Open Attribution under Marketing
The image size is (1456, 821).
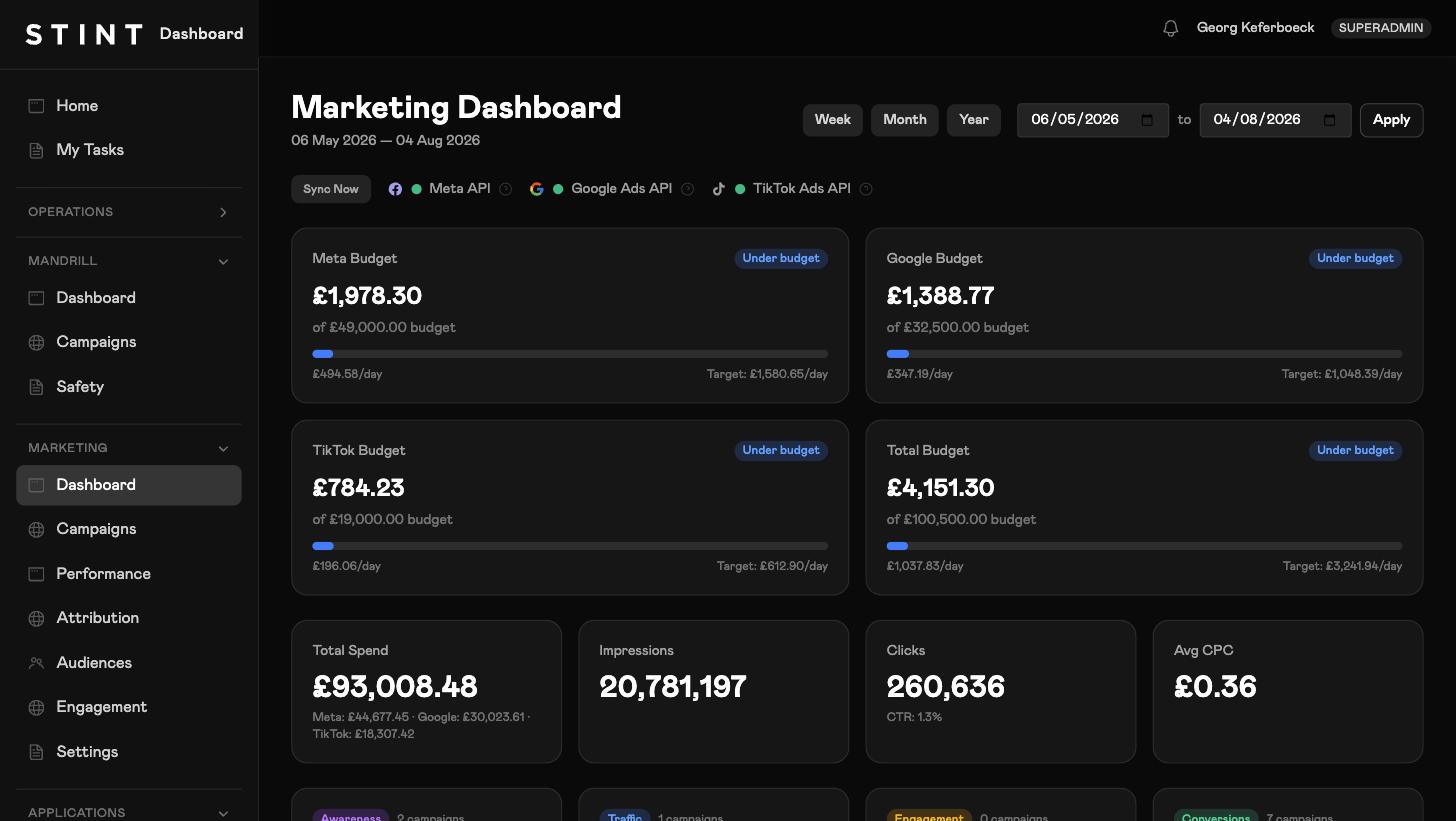[x=129, y=618]
